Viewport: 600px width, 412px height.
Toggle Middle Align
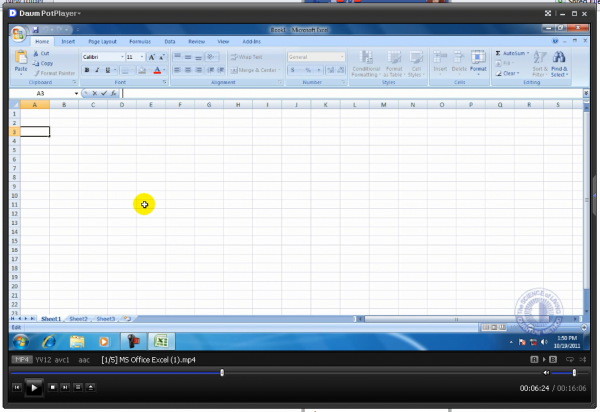coord(188,57)
